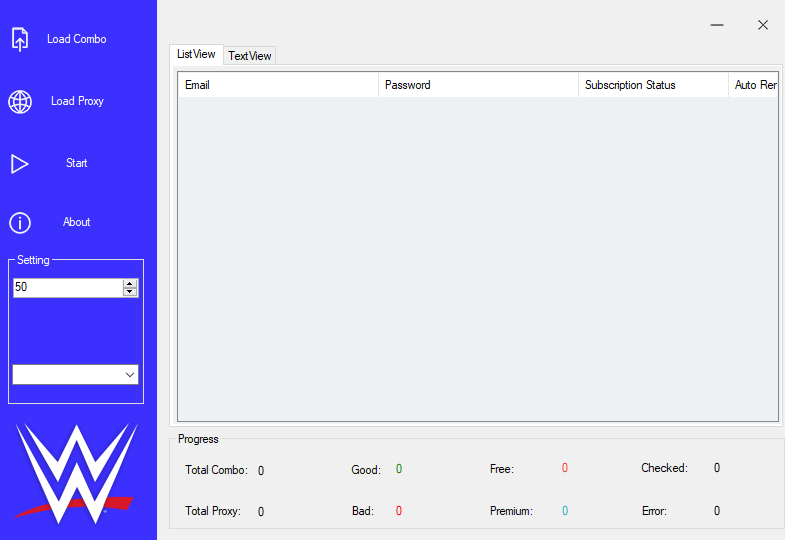Click the cyan Premium count value

565,511
